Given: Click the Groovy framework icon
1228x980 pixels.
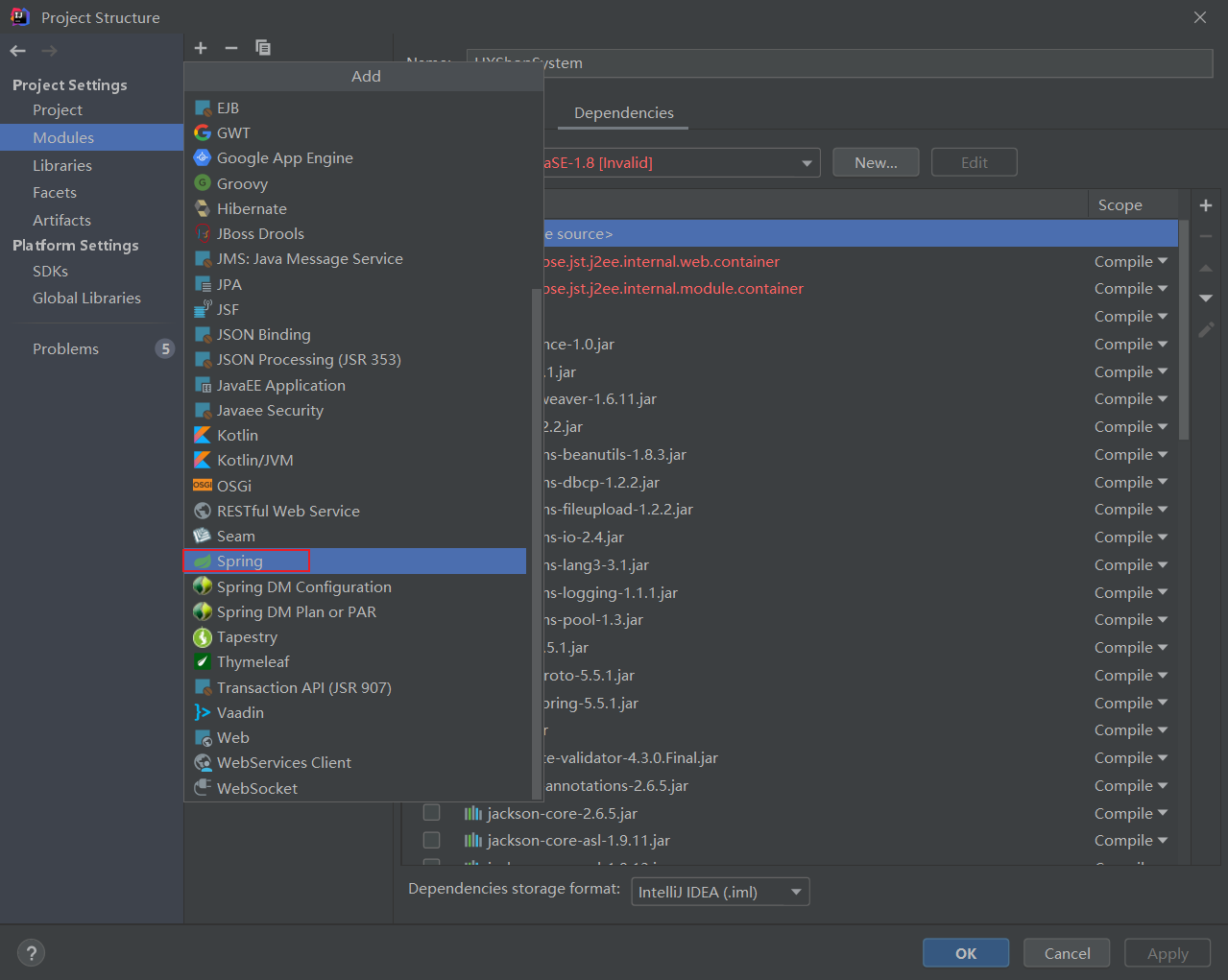Looking at the screenshot, I should (203, 183).
